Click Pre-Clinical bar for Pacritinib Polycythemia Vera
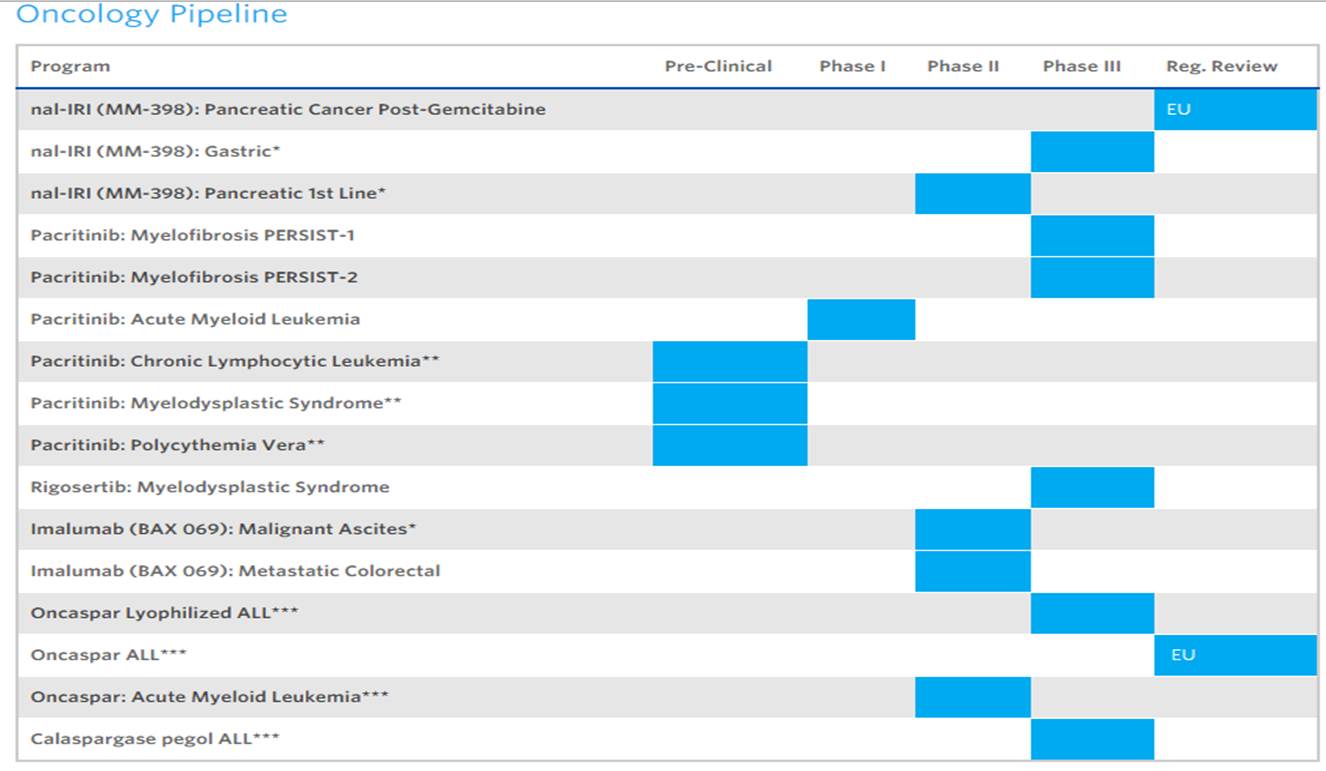Viewport: 1326px width, 771px height. pos(729,445)
